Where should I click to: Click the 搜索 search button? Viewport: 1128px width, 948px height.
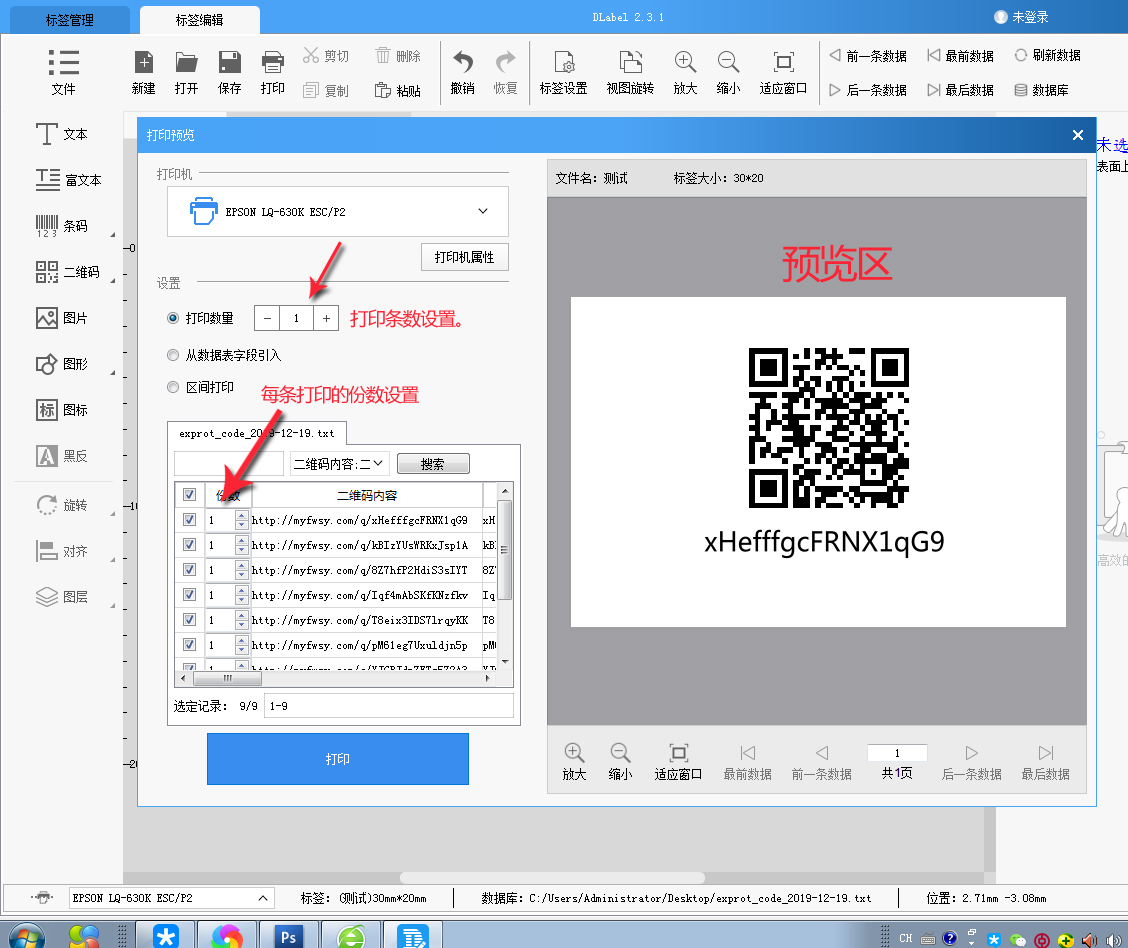pyautogui.click(x=433, y=464)
